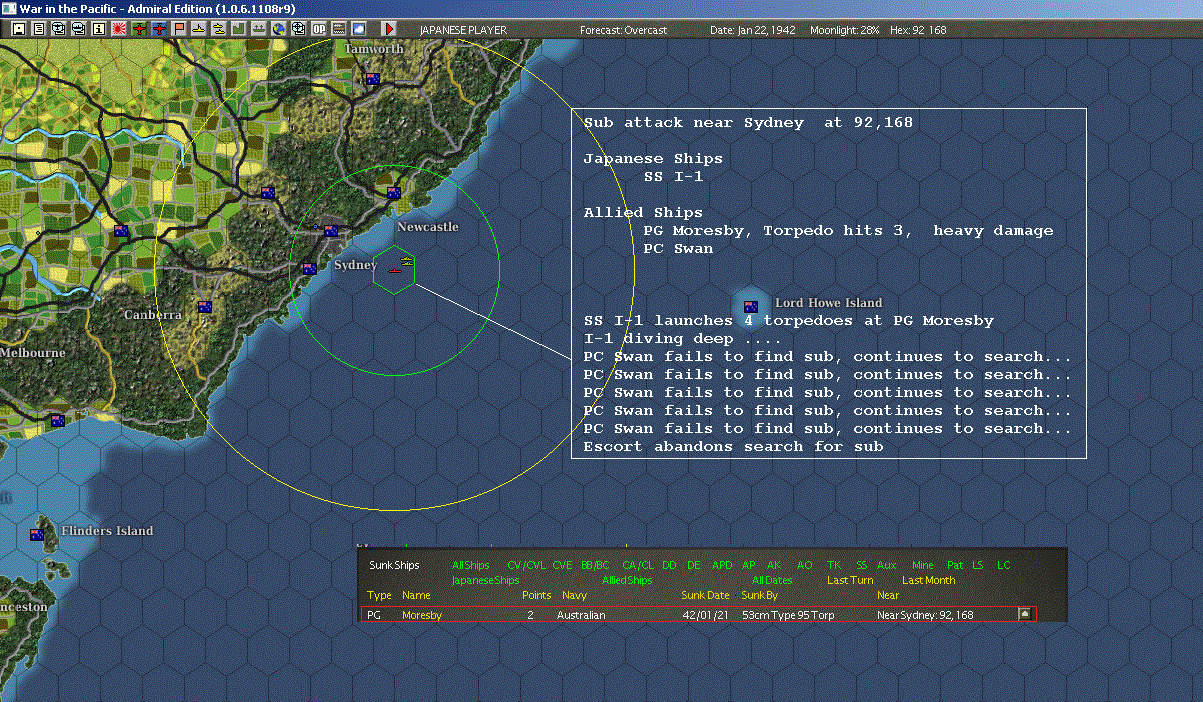The width and height of the screenshot is (1203, 702).
Task: Click the small icon at Moresby row end
Action: [x=1024, y=614]
